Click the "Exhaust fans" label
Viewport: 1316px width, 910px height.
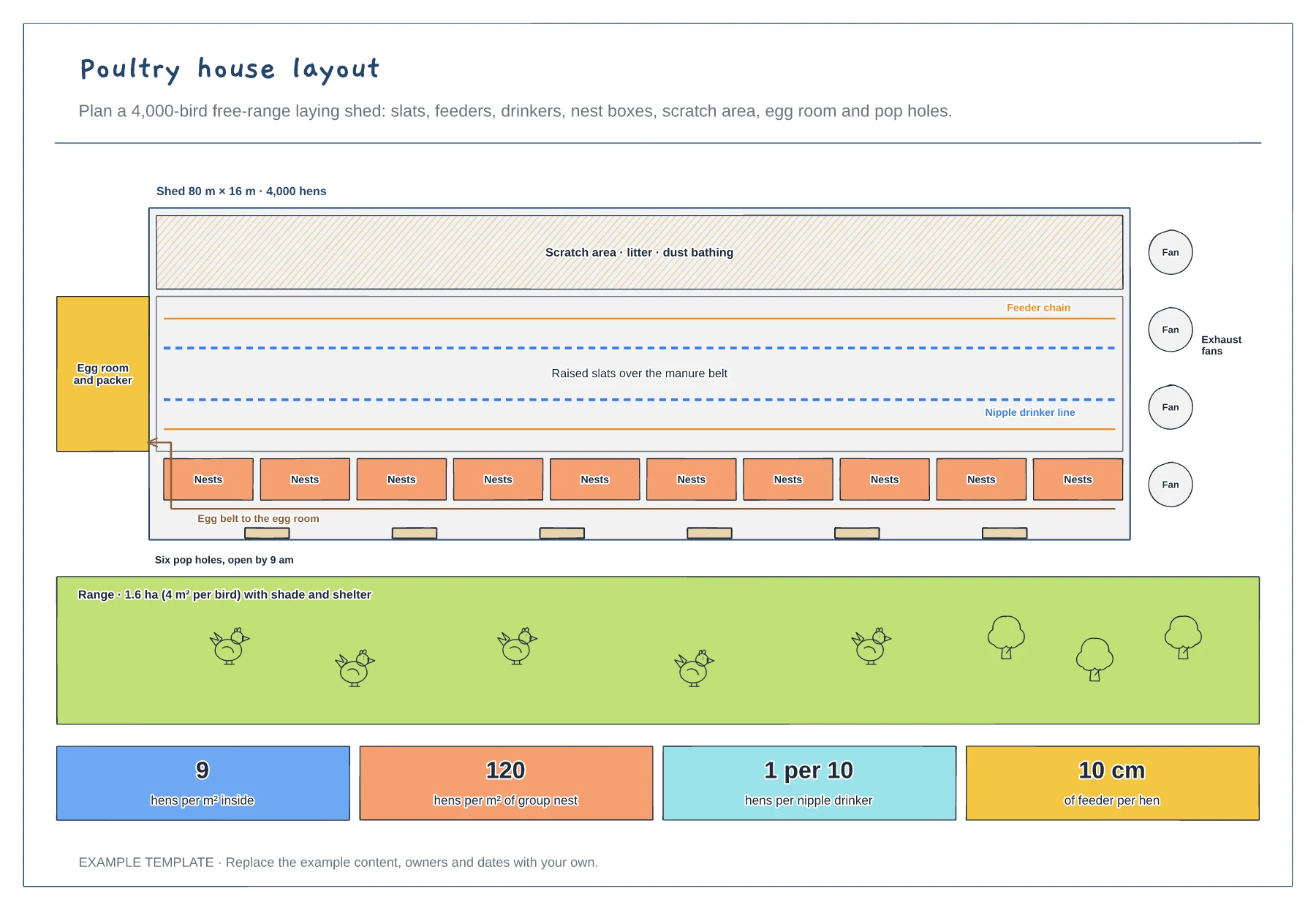(1221, 345)
